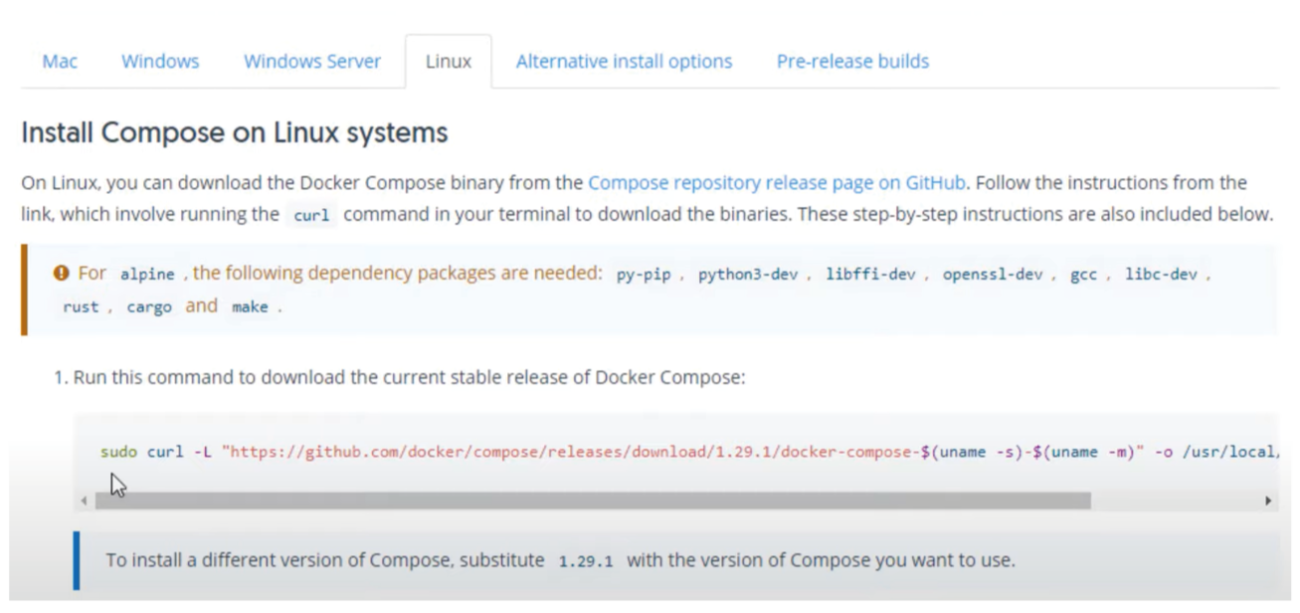This screenshot has width=1300, height=613.
Task: Click the orange warning icon in alpine note
Action: click(62, 273)
